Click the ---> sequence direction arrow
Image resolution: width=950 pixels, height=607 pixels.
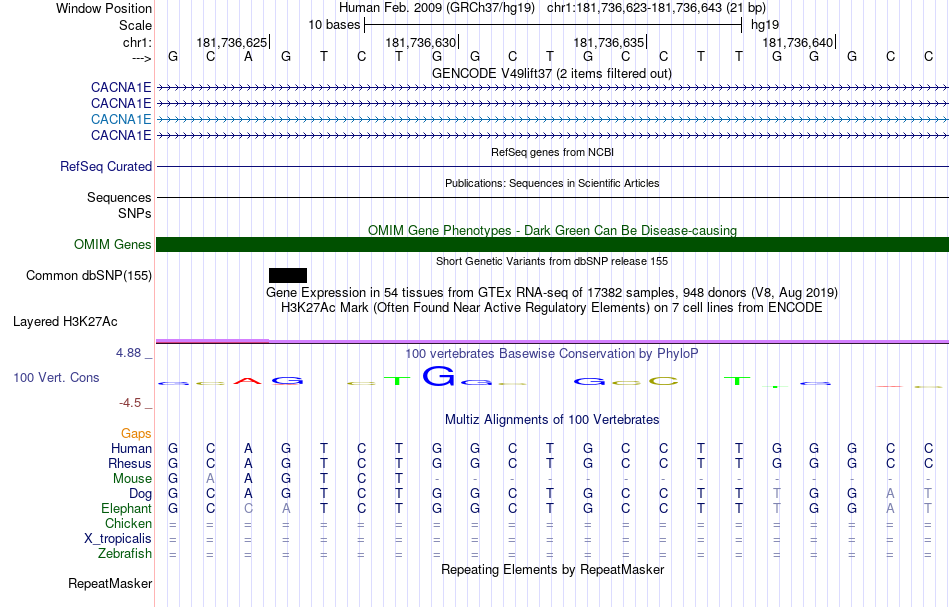click(141, 58)
